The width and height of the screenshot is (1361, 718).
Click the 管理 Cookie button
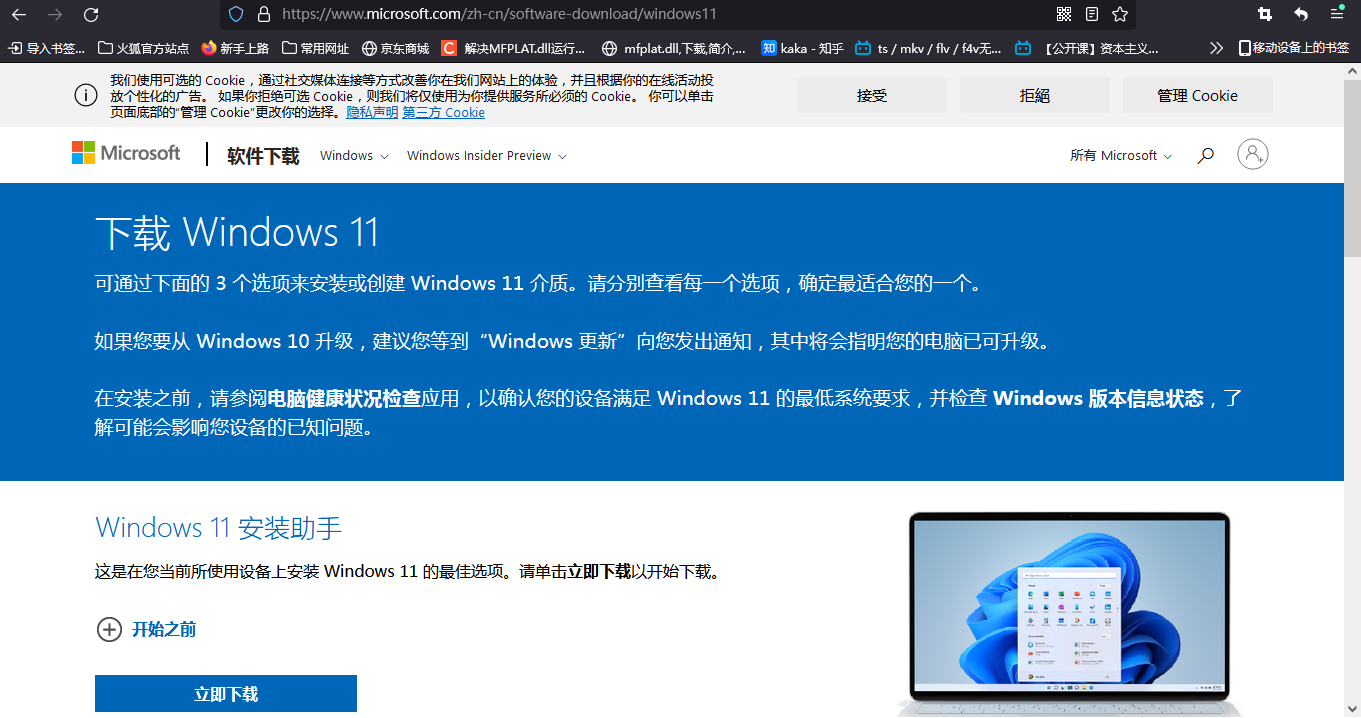pos(1198,95)
